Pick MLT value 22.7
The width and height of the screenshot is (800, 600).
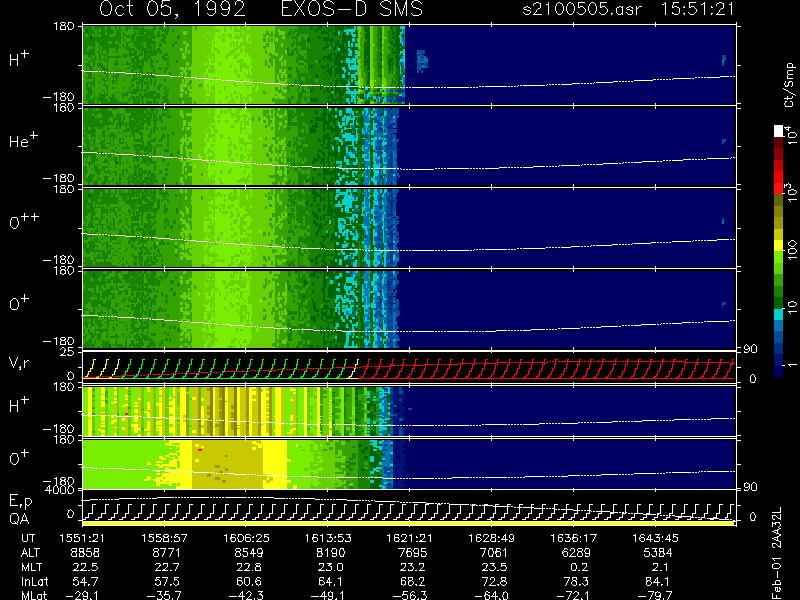click(167, 567)
